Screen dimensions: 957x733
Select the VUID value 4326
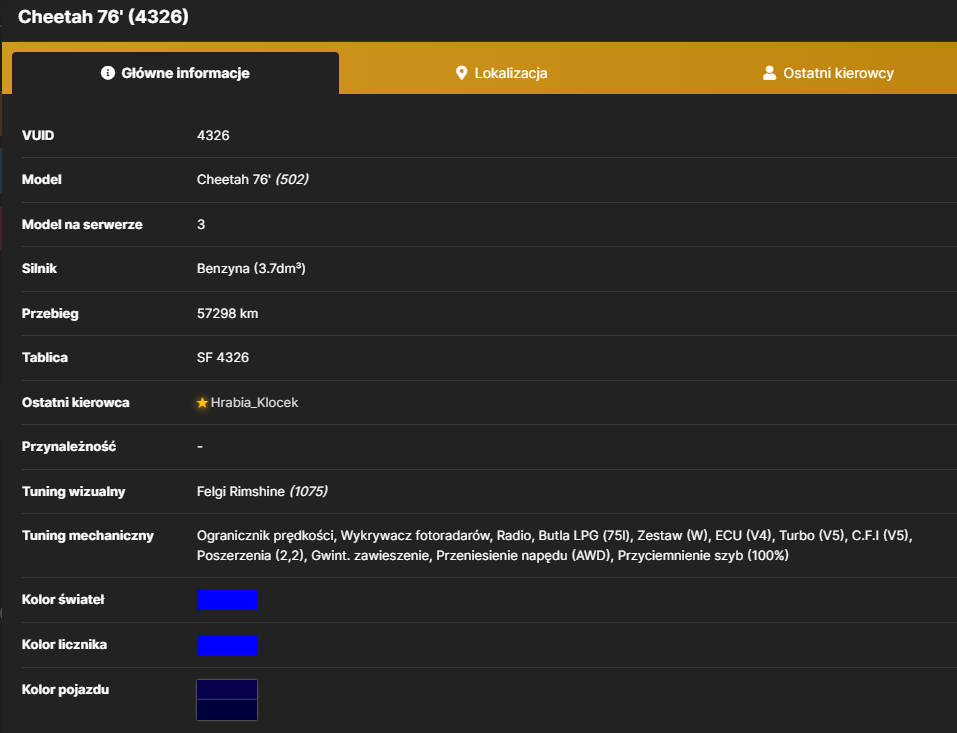(x=213, y=135)
